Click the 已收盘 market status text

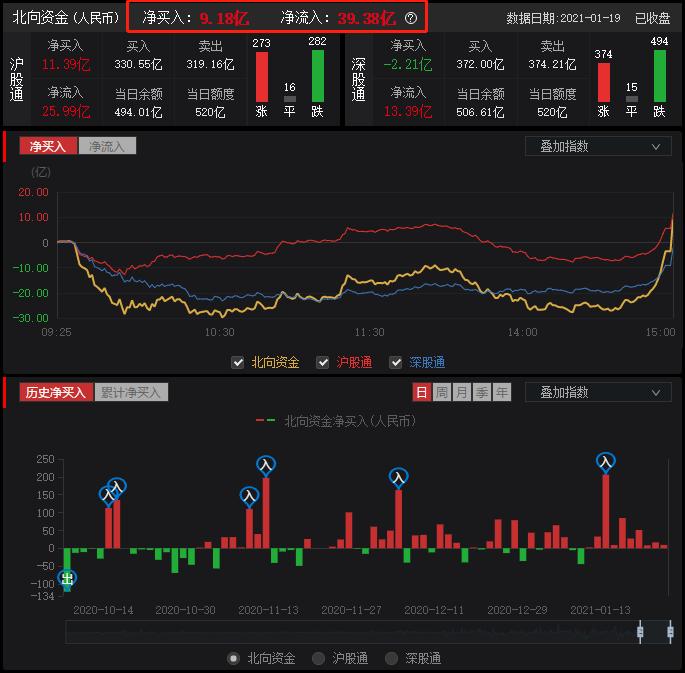point(652,18)
